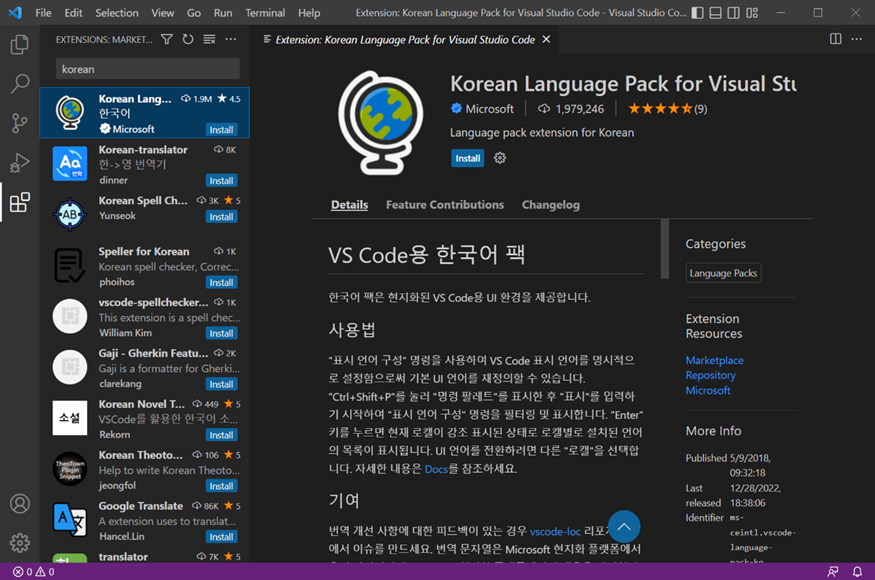The image size is (875, 580).
Task: Open the Edit menu
Action: [x=73, y=13]
